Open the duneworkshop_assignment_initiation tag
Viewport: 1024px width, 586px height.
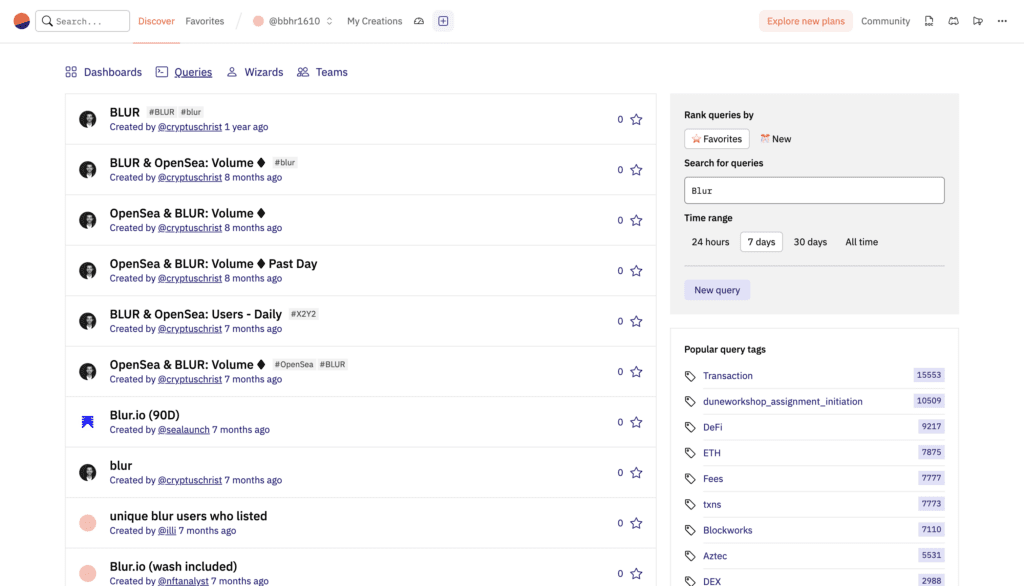(x=782, y=401)
